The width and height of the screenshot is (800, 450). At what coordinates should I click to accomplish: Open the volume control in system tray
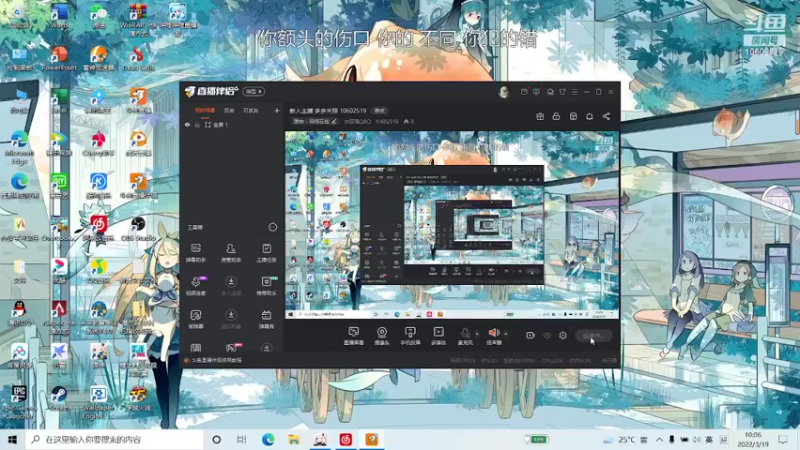[696, 439]
